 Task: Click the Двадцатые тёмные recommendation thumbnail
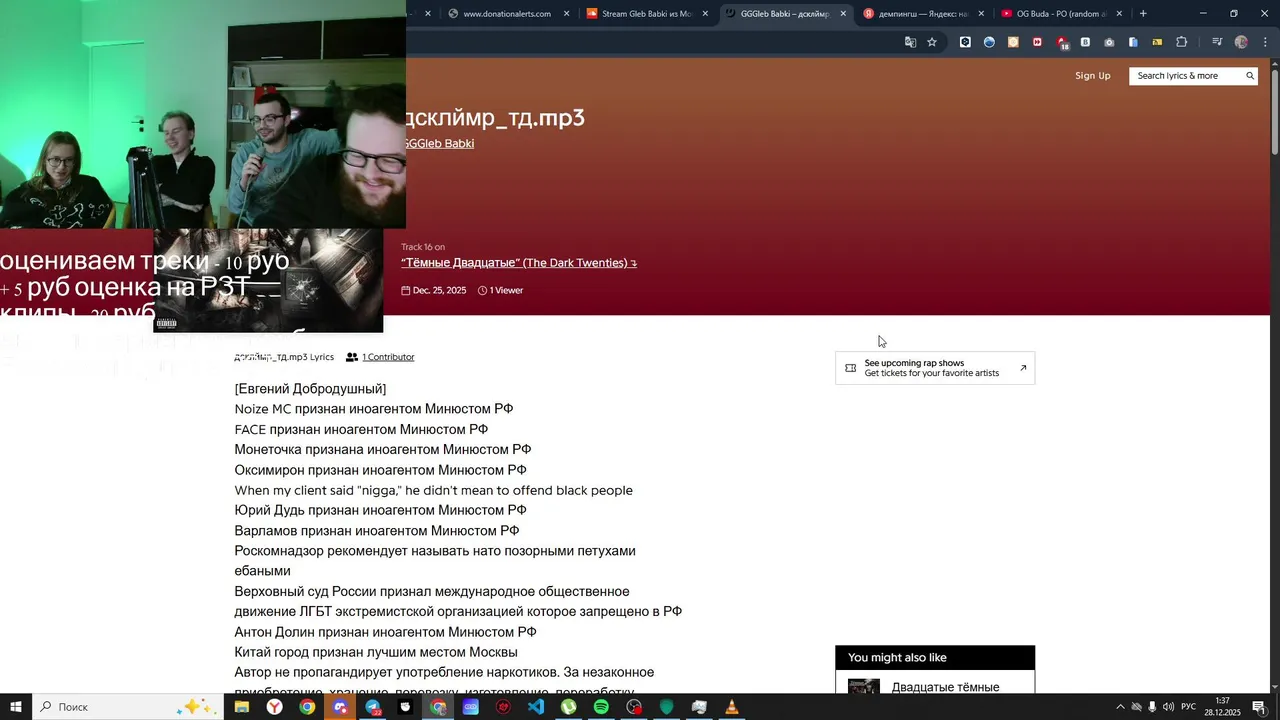864,686
